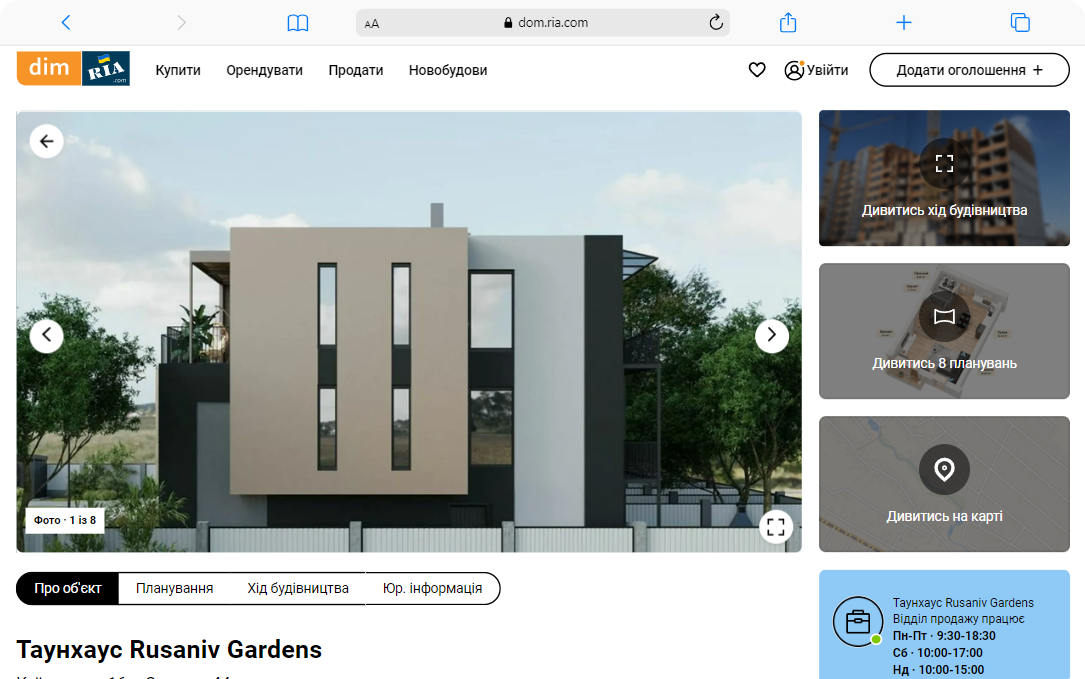Open the Орендувати menu item
Screen dimensions: 1085x679
264,70
